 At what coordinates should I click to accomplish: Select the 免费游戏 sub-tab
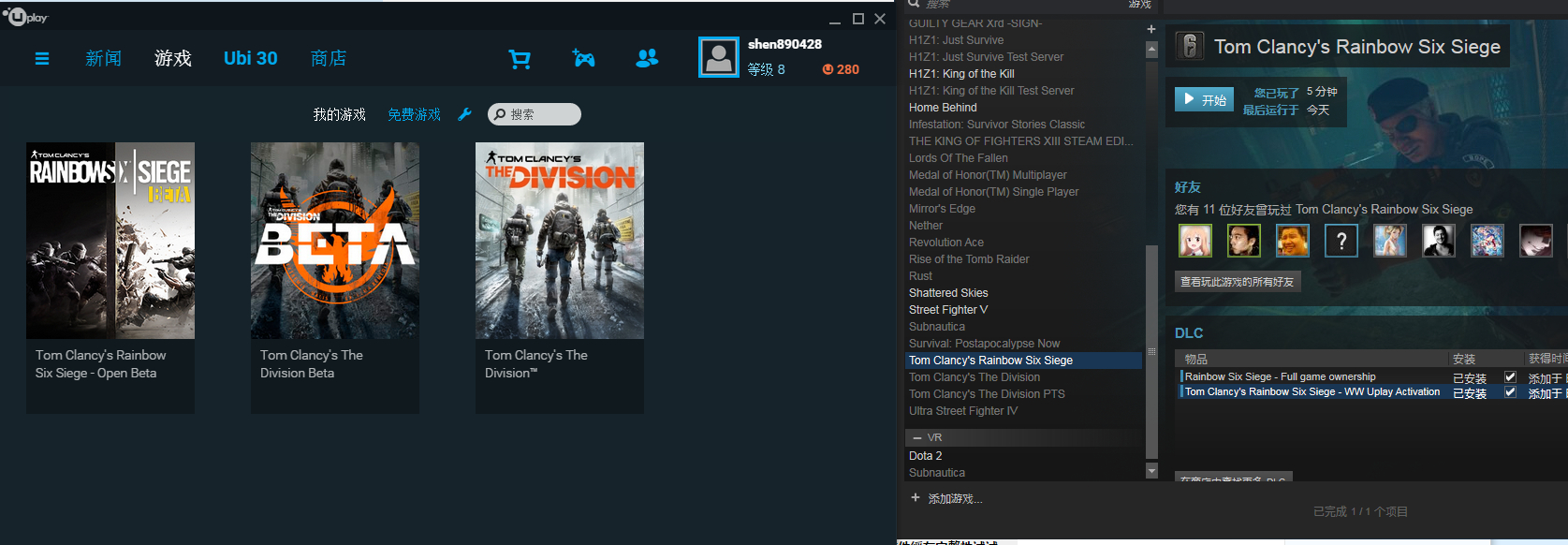click(x=414, y=114)
